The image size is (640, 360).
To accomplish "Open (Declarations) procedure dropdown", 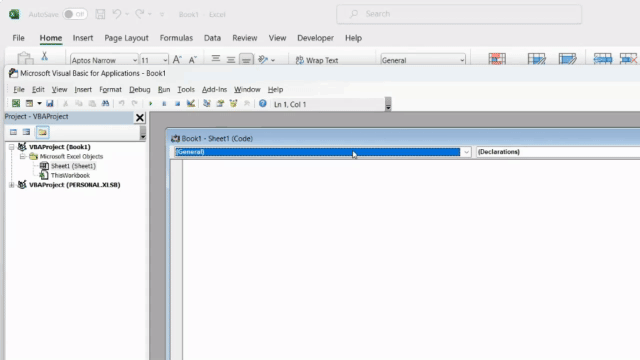I will point(558,152).
